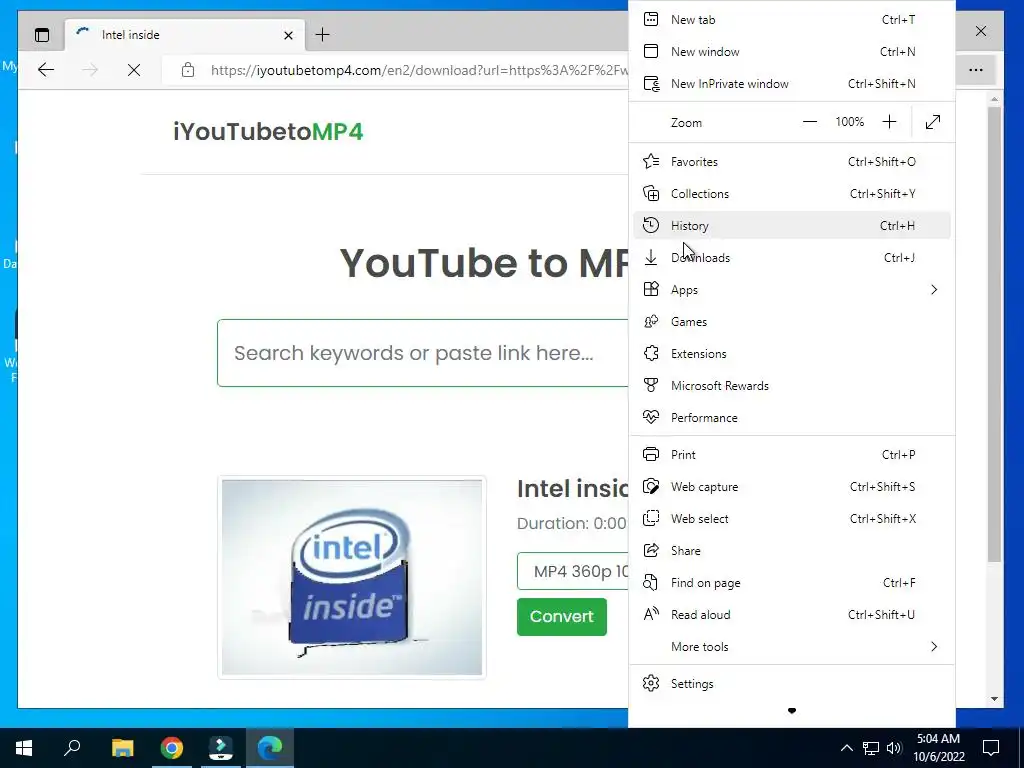Open Collections from the Edge menu
Viewport: 1024px width, 768px height.
[792, 193]
